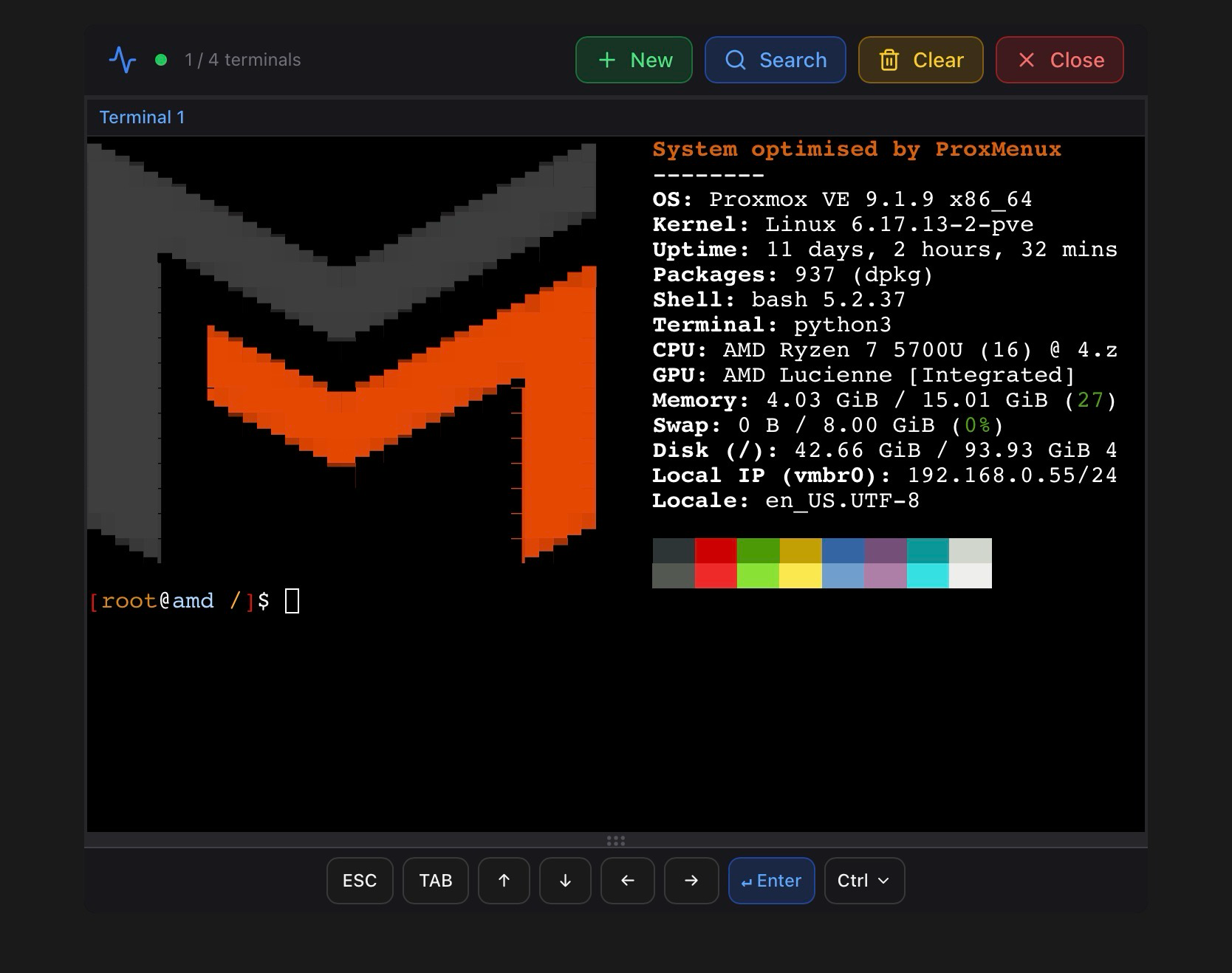Click the terminal cursor at the prompt
The height and width of the screenshot is (973, 1232).
pyautogui.click(x=292, y=601)
